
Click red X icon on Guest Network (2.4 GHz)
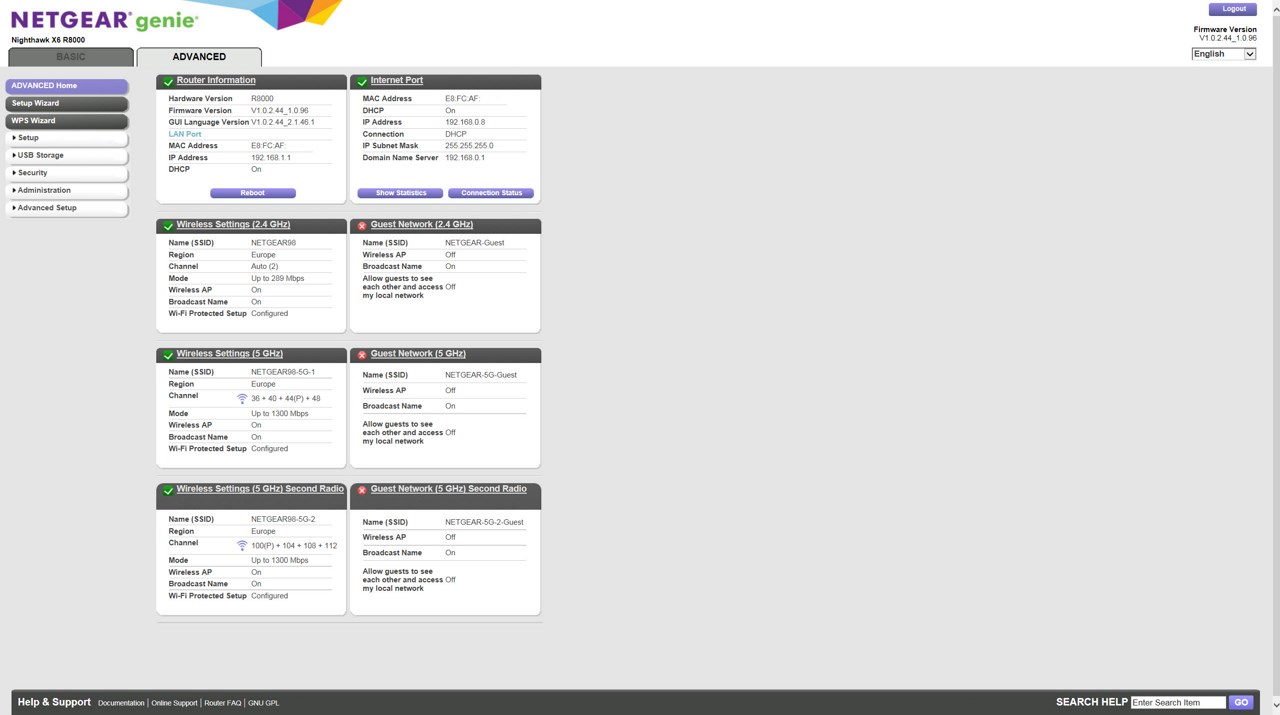tap(362, 226)
